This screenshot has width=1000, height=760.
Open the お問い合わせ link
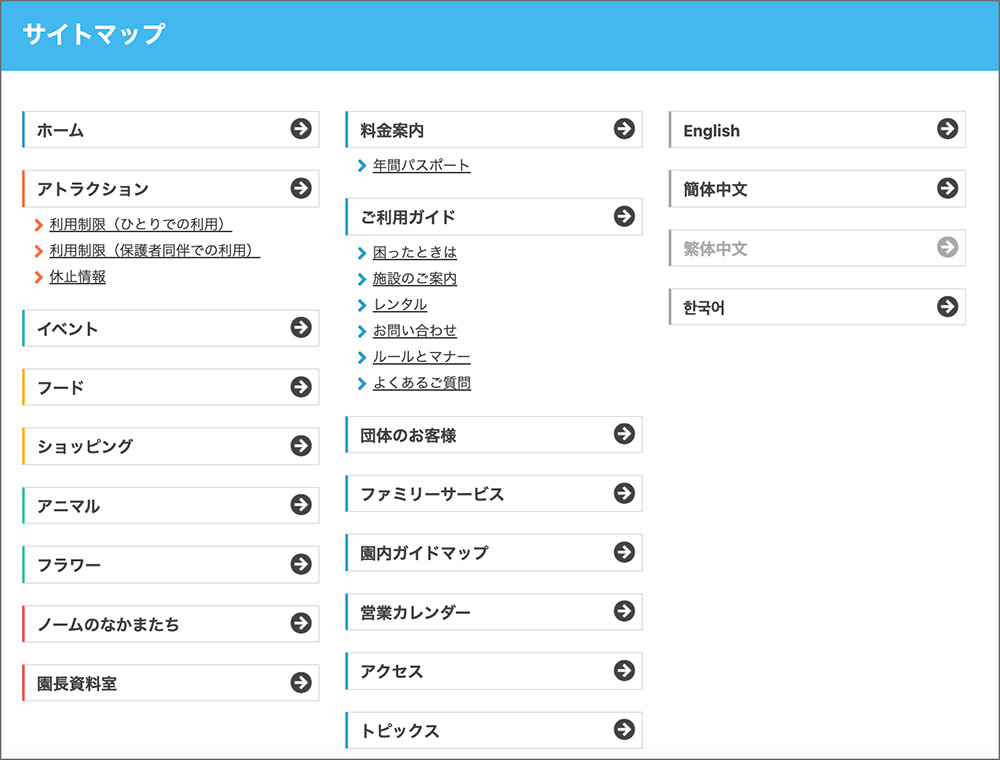tap(415, 331)
